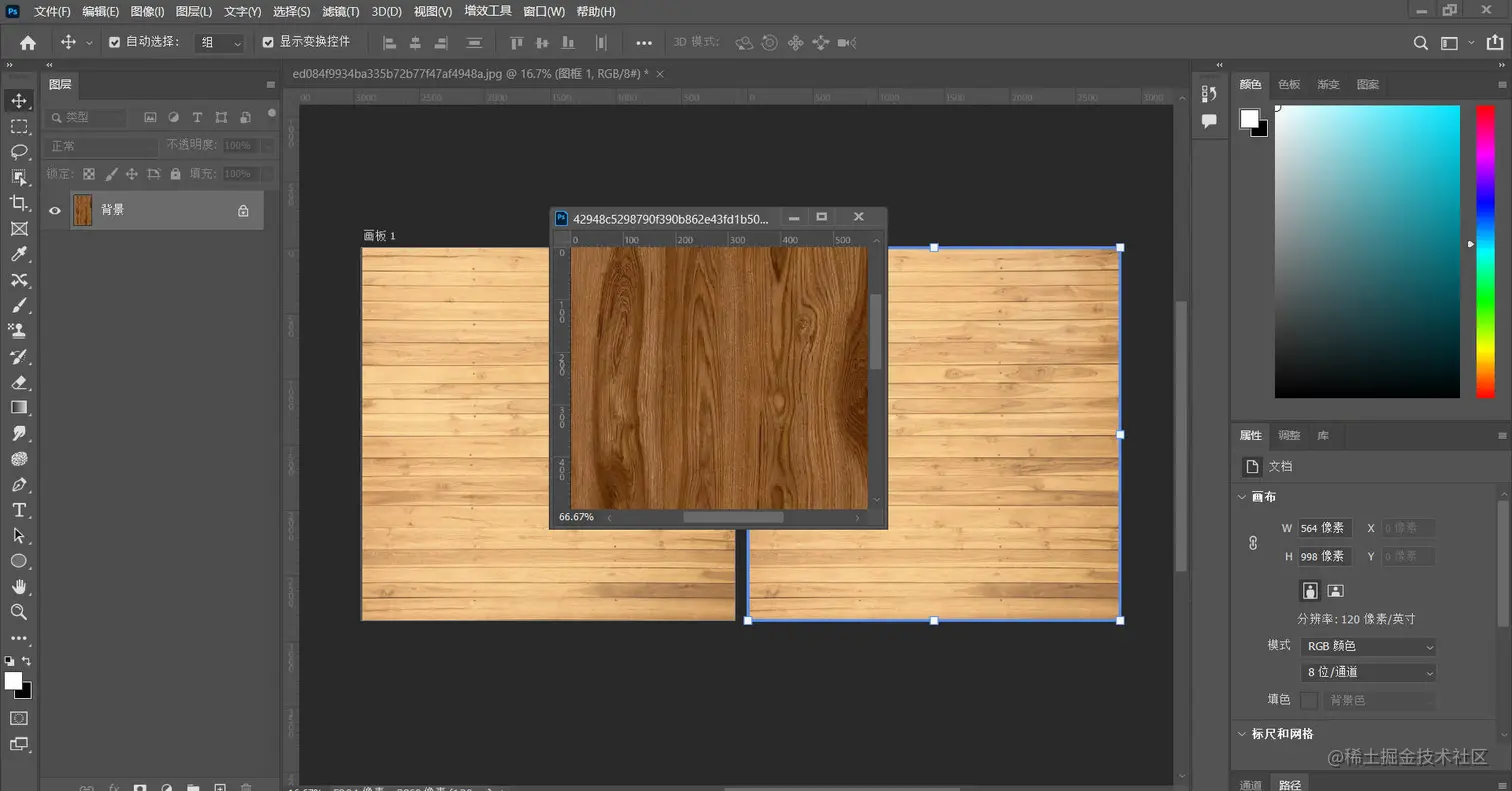The height and width of the screenshot is (791, 1512).
Task: Switch to the 渐变 tab
Action: [1328, 85]
